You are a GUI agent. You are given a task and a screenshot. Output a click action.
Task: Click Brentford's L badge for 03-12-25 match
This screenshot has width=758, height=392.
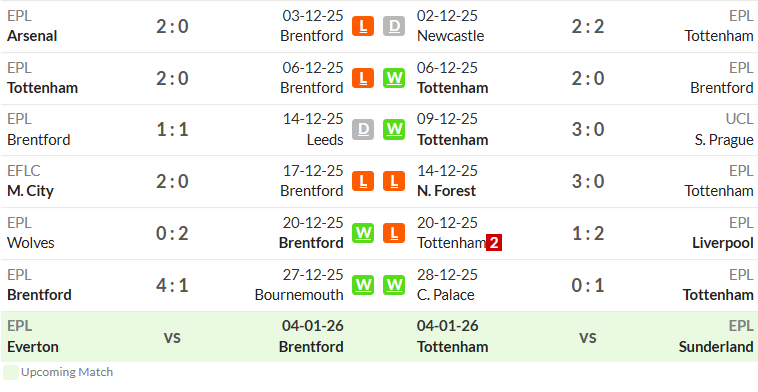coord(363,26)
